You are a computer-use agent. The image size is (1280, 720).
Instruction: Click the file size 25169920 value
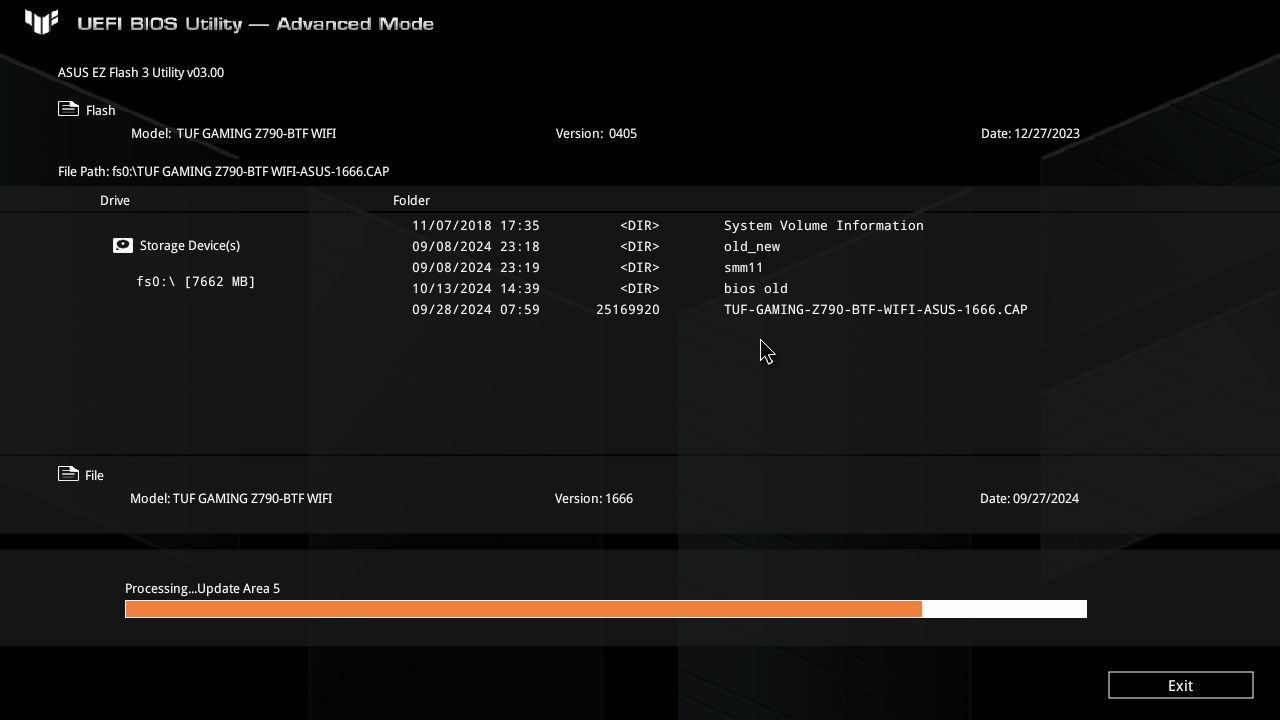click(x=628, y=309)
